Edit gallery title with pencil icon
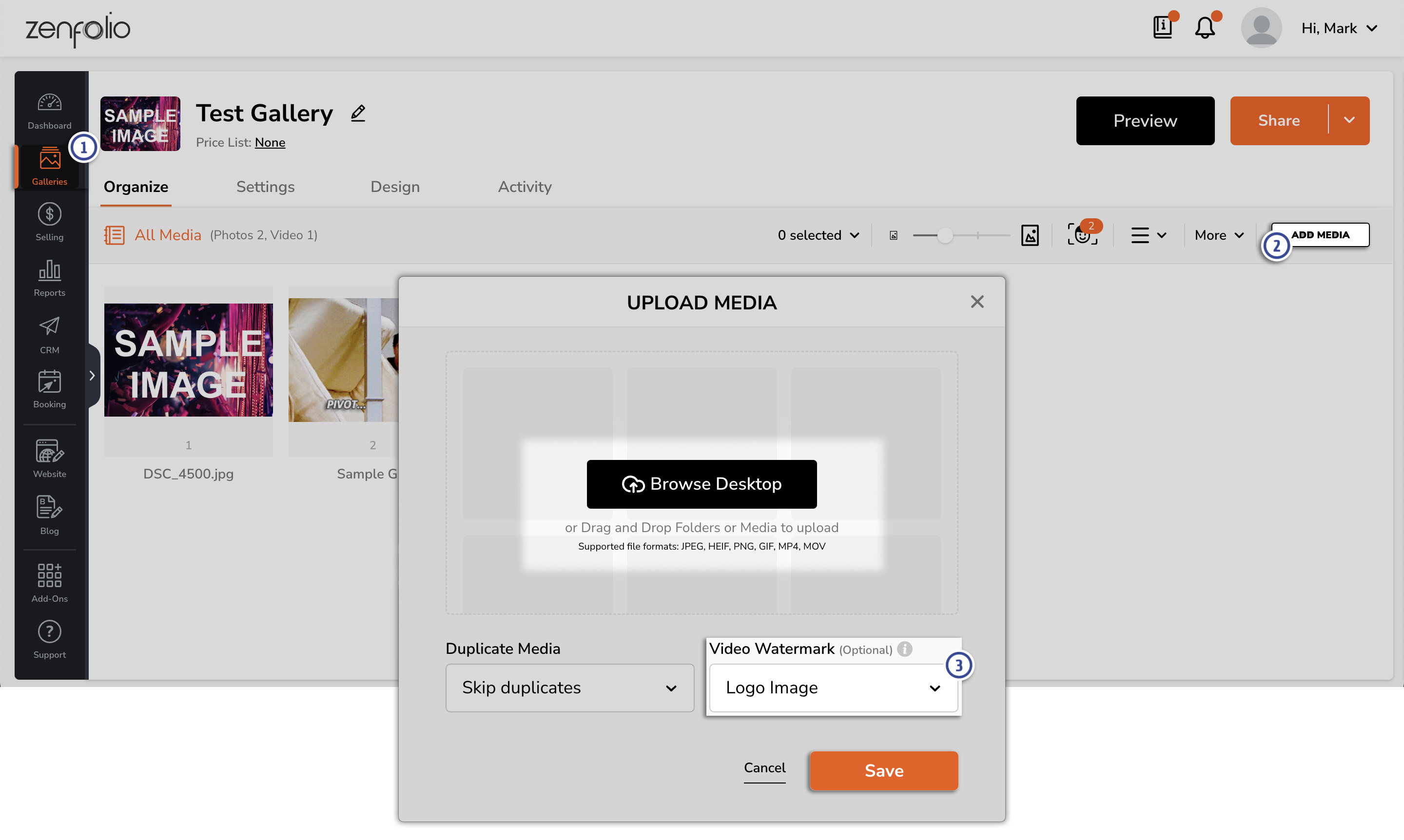The image size is (1404, 840). 358,113
